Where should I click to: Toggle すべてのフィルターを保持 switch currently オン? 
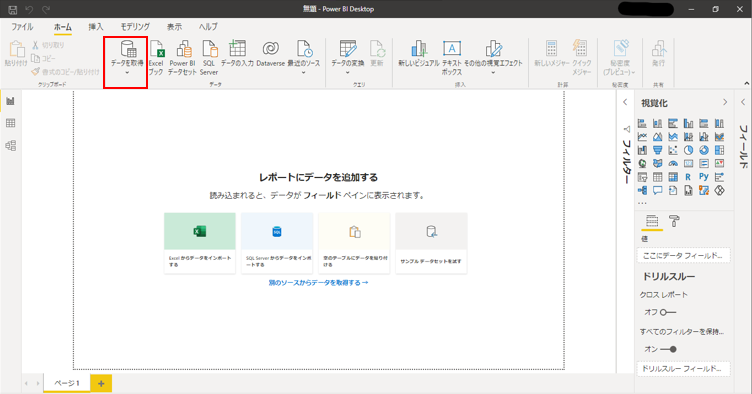click(668, 349)
